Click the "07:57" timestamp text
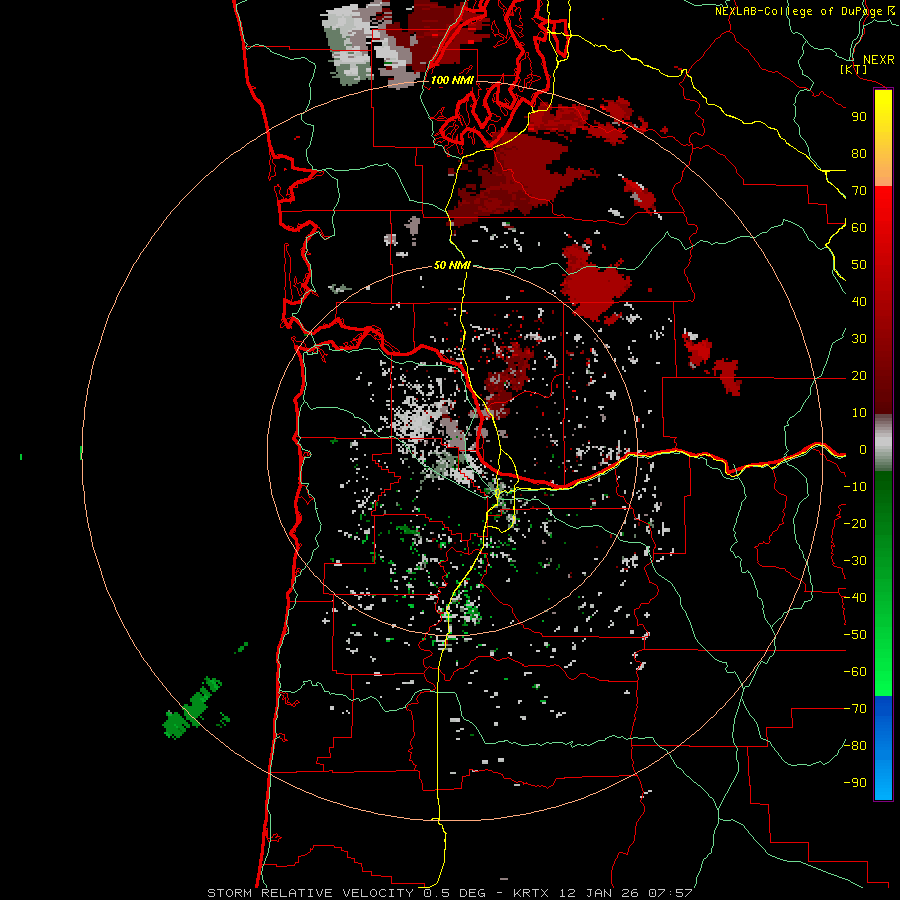Viewport: 900px width, 900px height. (x=670, y=893)
